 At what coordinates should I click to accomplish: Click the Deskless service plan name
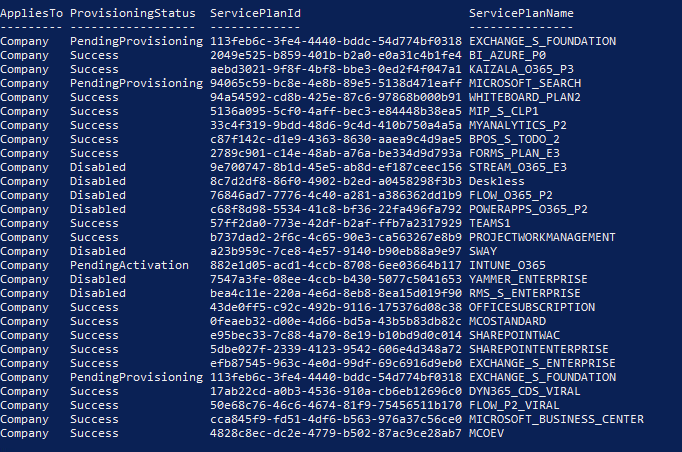point(497,181)
